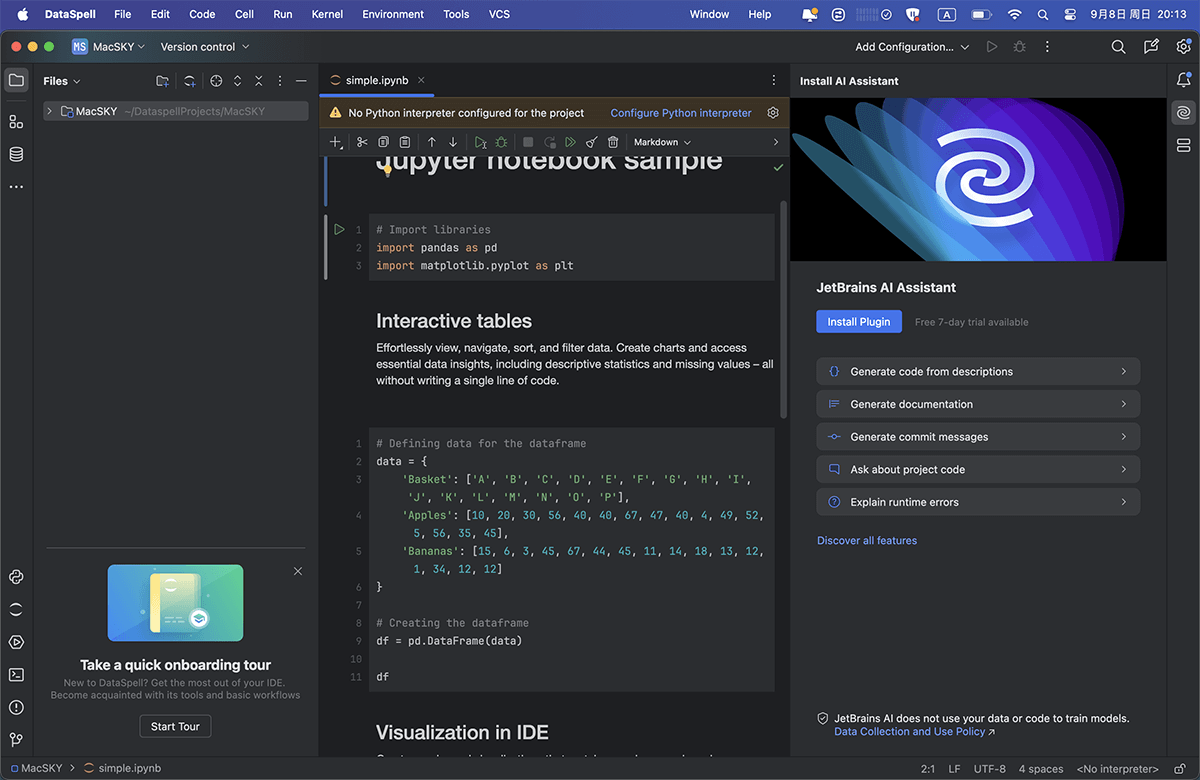Screen dimensions: 1200x780
Task: Open the Database tool window
Action: pos(16,154)
